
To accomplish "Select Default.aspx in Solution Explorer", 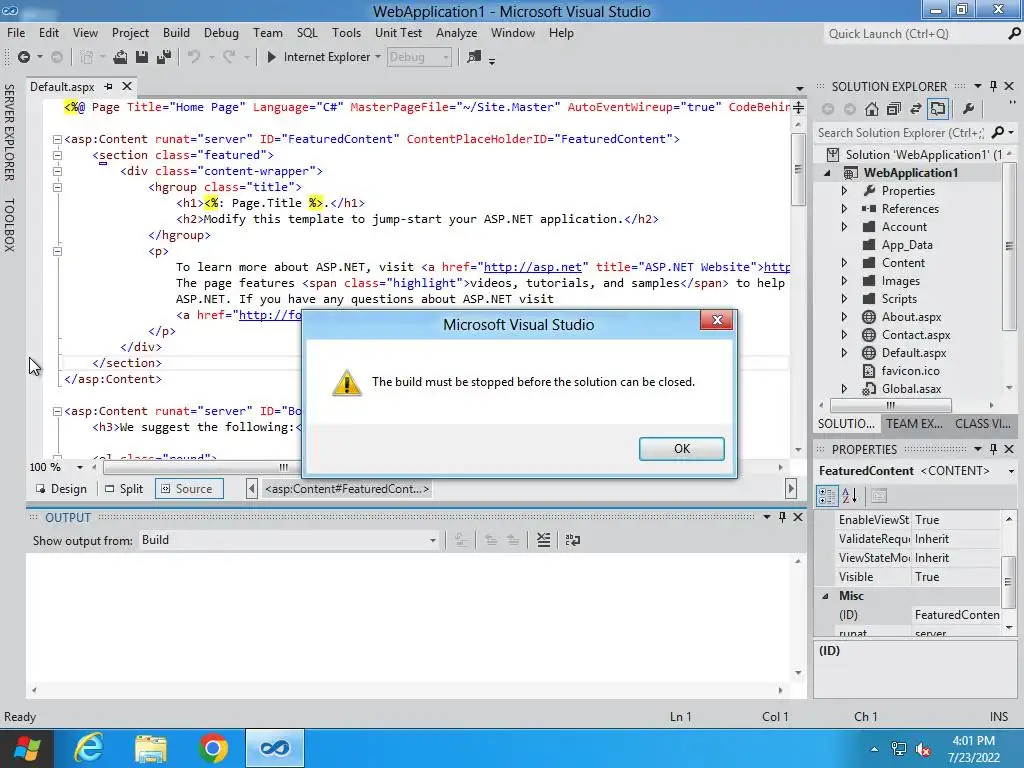I will (x=914, y=353).
